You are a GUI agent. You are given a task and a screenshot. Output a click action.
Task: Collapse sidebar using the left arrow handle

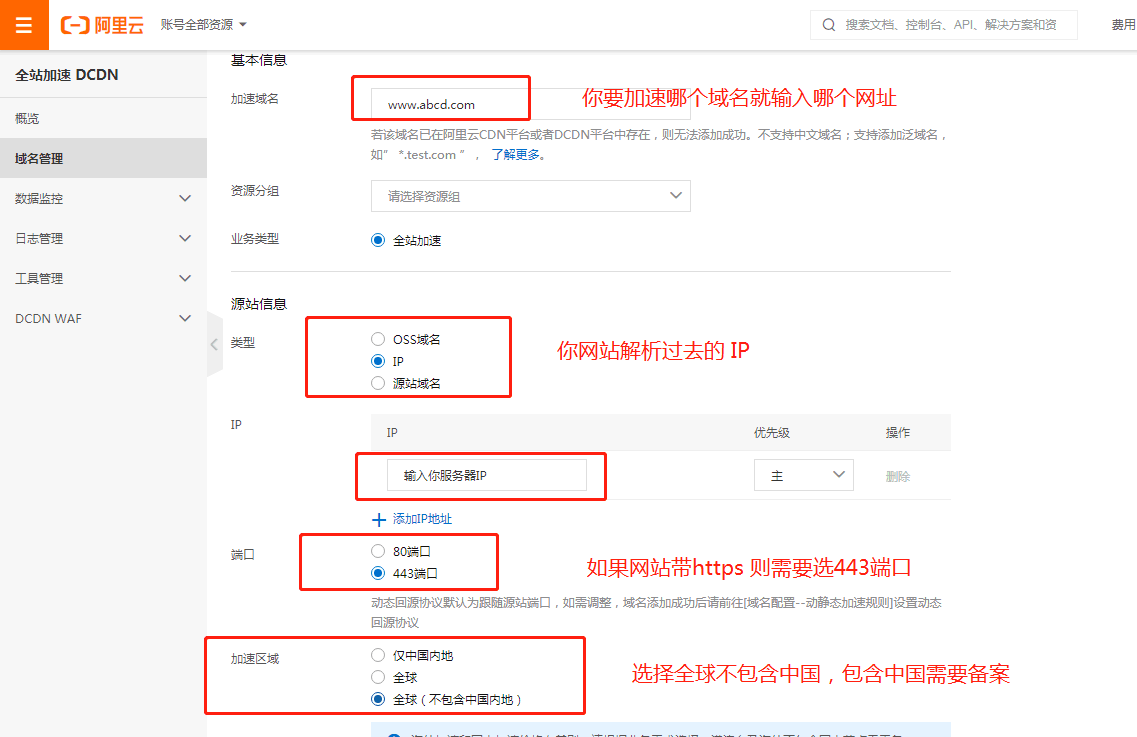pos(214,344)
